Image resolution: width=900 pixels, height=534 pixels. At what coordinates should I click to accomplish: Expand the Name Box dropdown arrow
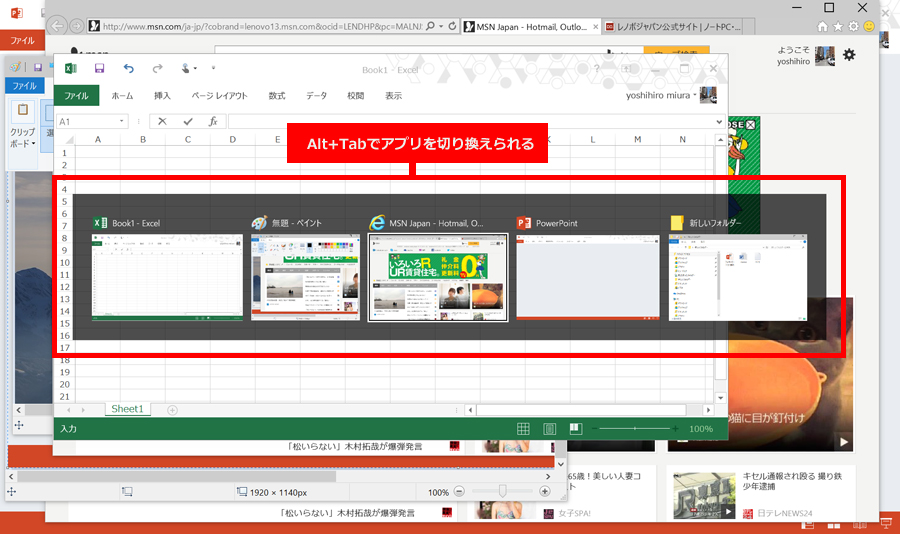click(x=122, y=121)
